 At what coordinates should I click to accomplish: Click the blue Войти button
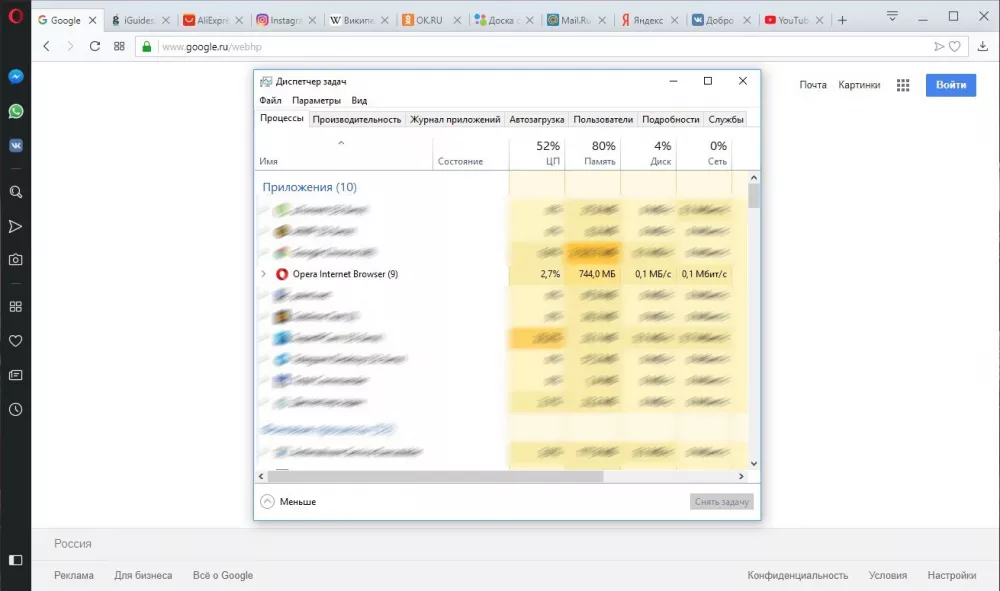(950, 85)
